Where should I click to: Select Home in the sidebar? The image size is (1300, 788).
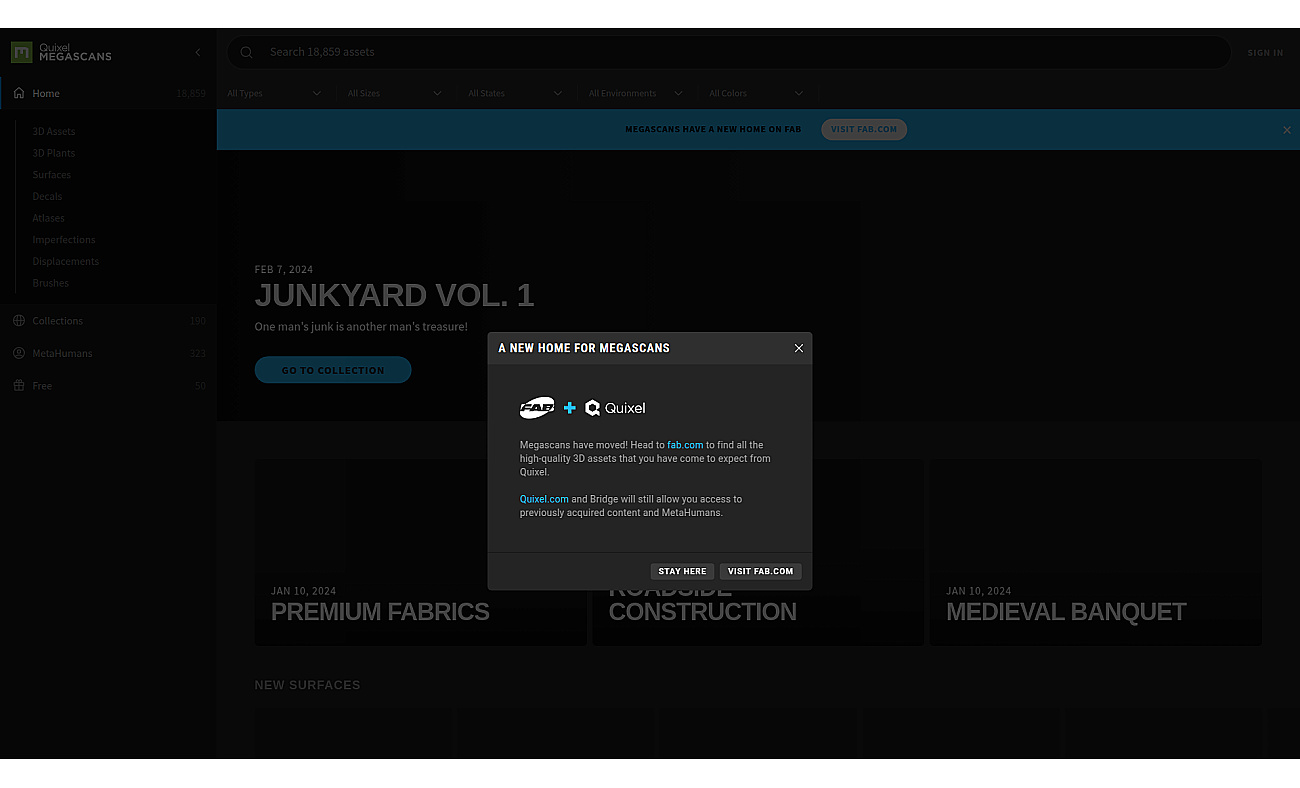pos(108,93)
